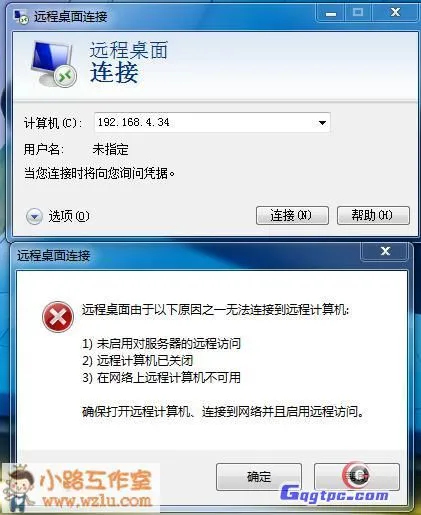
Task: Click 确定 in the error dialog
Action: pyautogui.click(x=259, y=477)
